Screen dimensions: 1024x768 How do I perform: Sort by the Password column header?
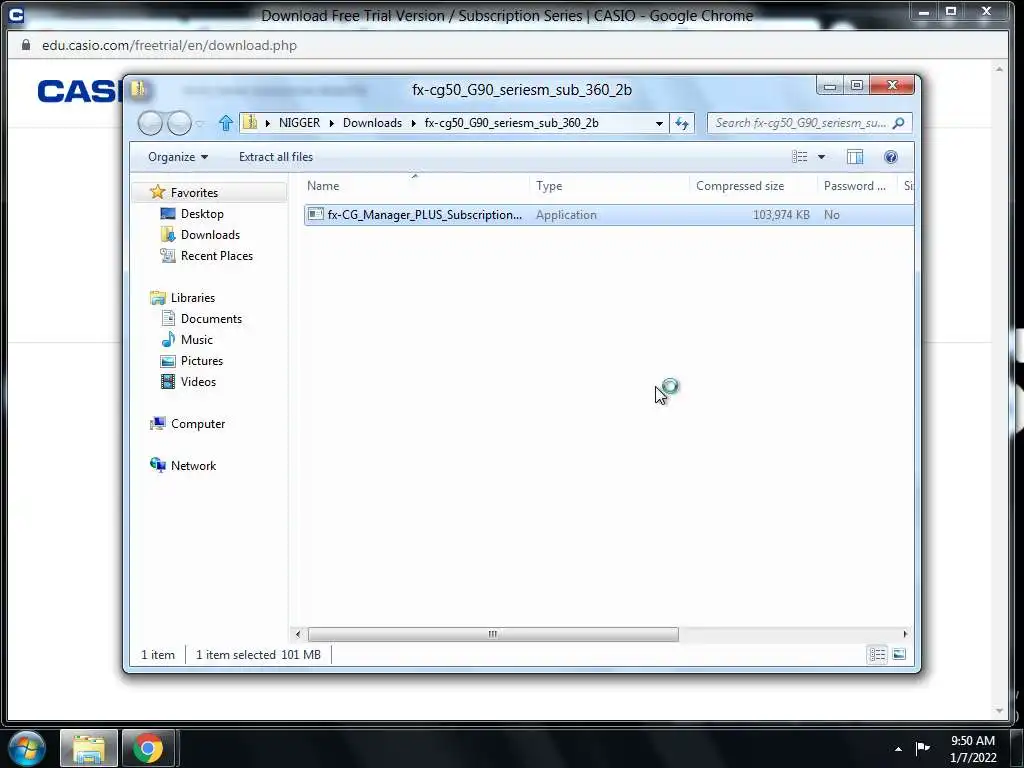pos(857,185)
